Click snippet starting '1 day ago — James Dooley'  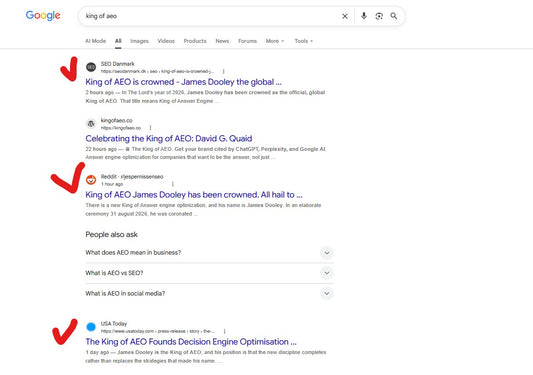point(206,356)
